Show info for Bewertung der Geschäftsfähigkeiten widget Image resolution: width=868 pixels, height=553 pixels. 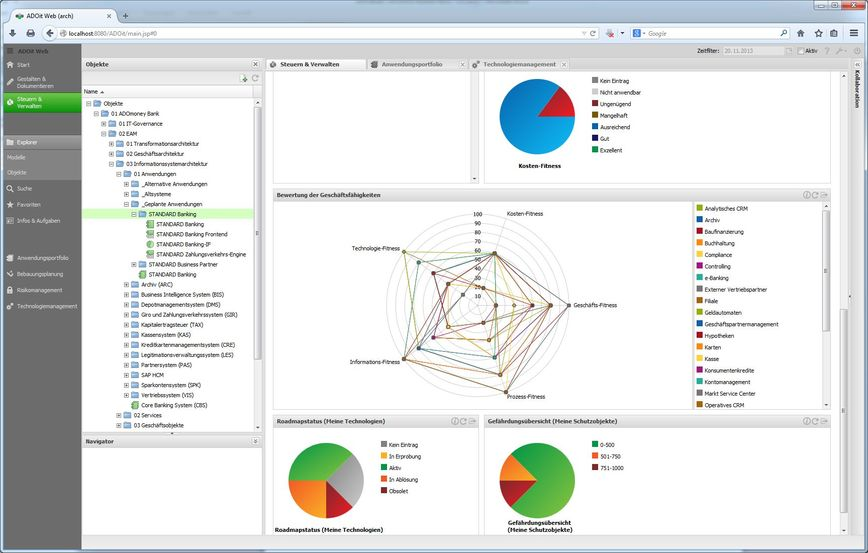pos(807,195)
